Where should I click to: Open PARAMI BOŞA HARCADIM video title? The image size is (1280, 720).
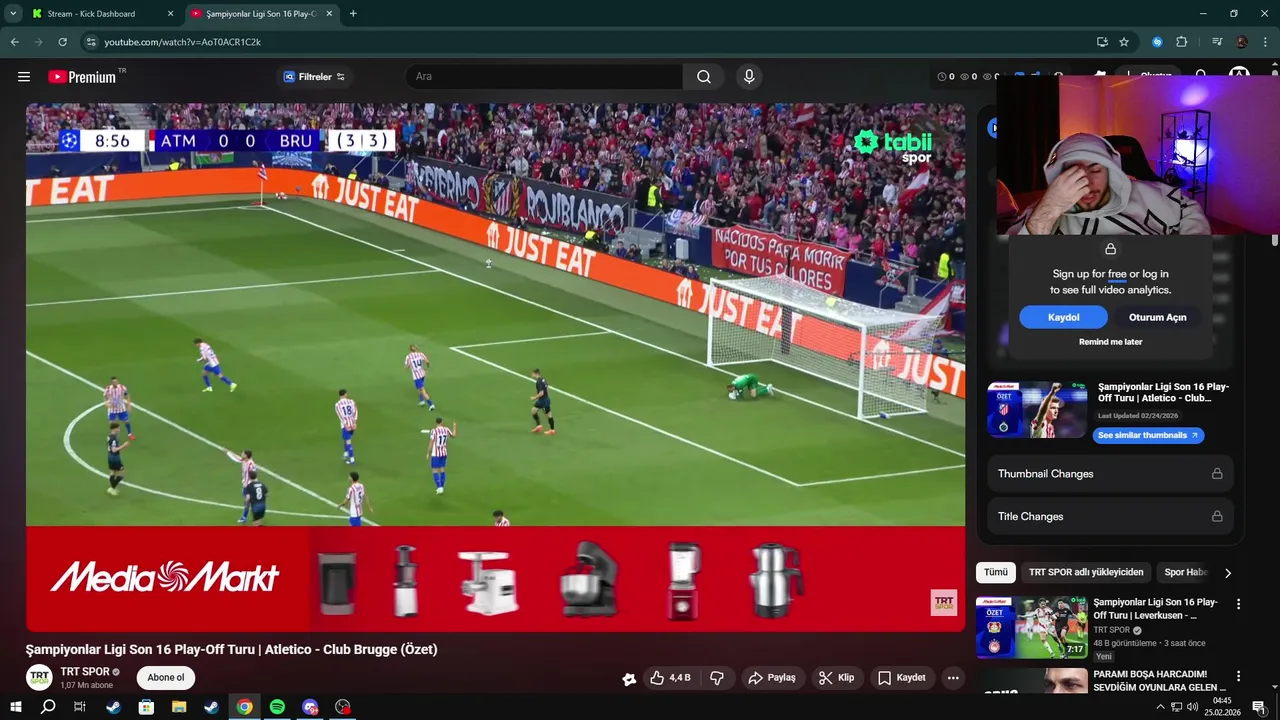click(x=1159, y=681)
